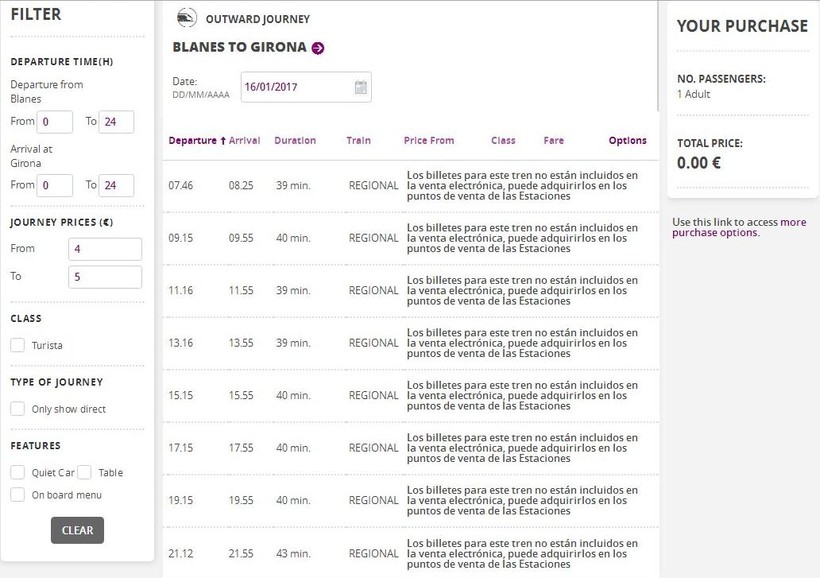The height and width of the screenshot is (578, 820).
Task: Check Only show direct journeys
Action: tap(18, 409)
